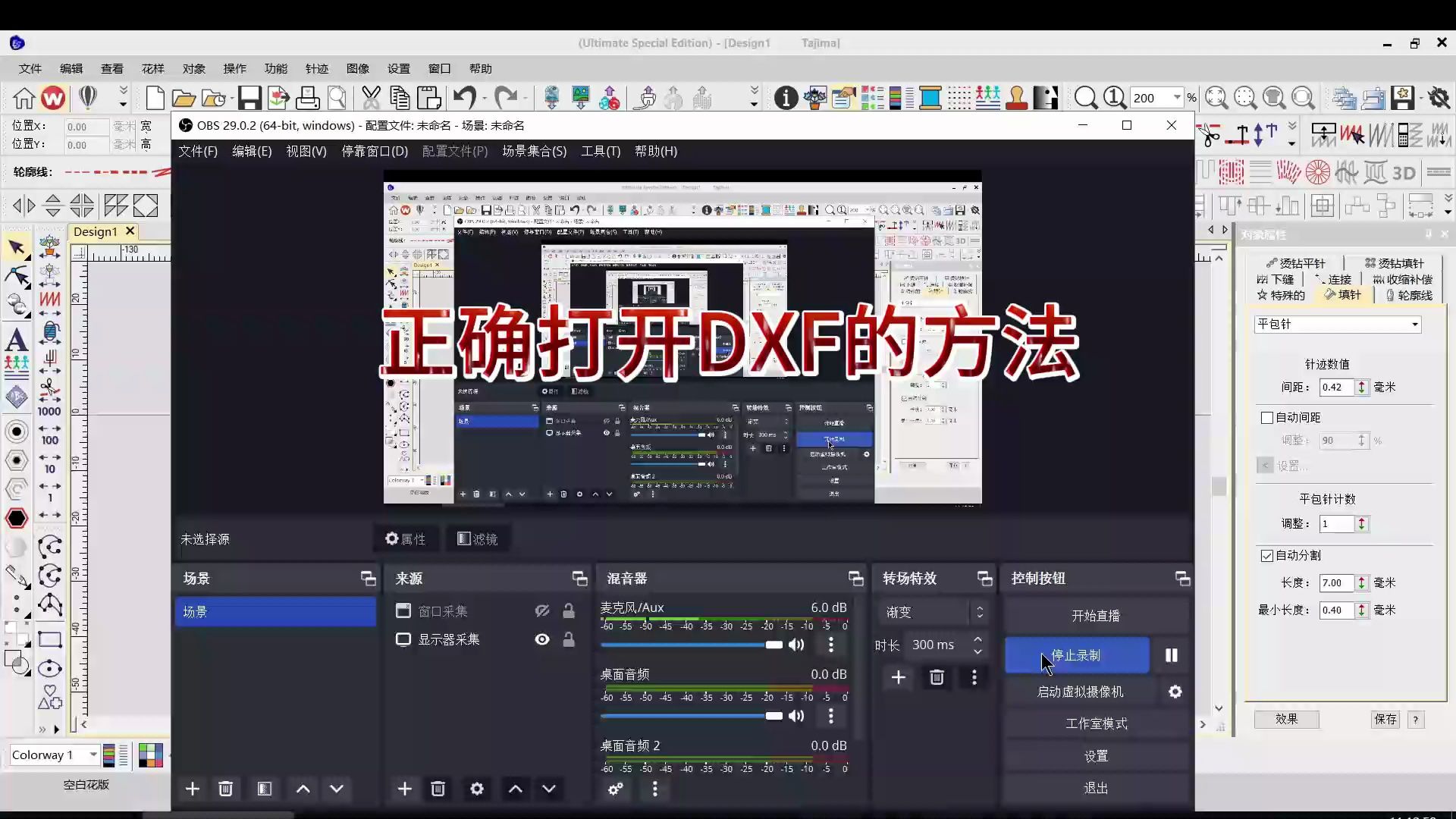
Task: Click color palette swatch beside Colorway
Action: point(150,755)
